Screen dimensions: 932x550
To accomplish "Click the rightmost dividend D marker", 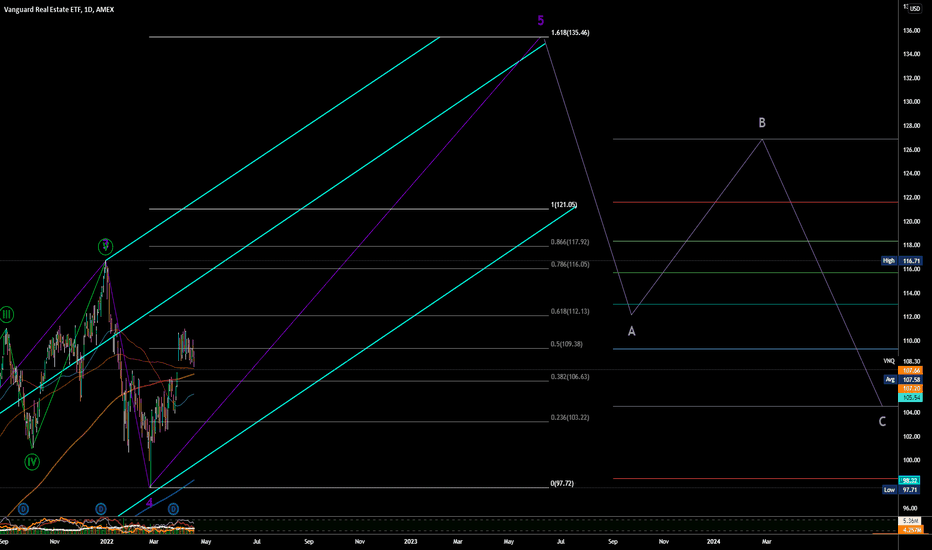I will click(173, 509).
